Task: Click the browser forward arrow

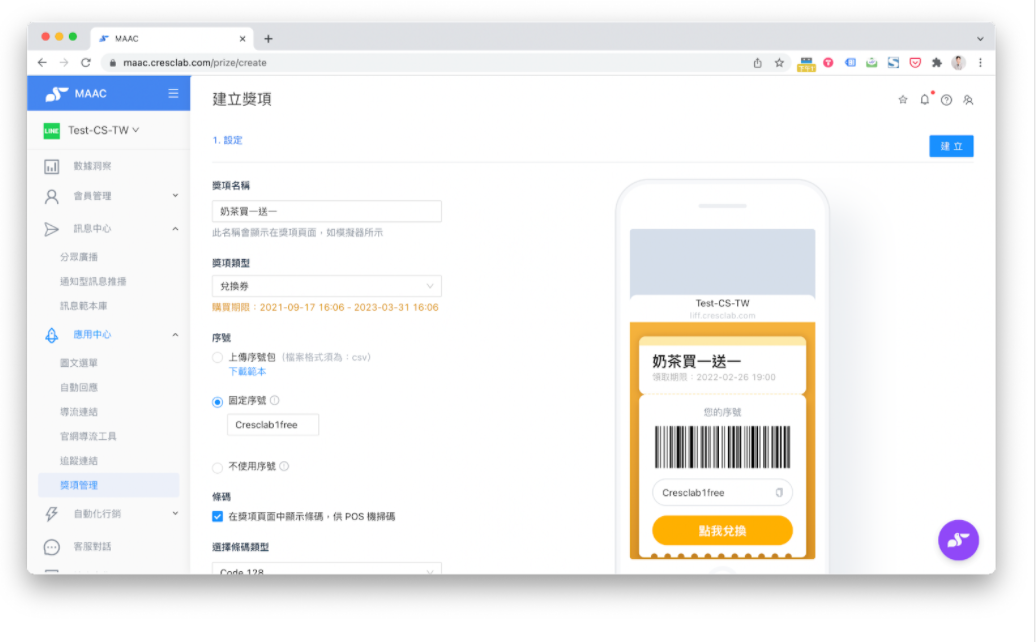Action: [x=64, y=63]
